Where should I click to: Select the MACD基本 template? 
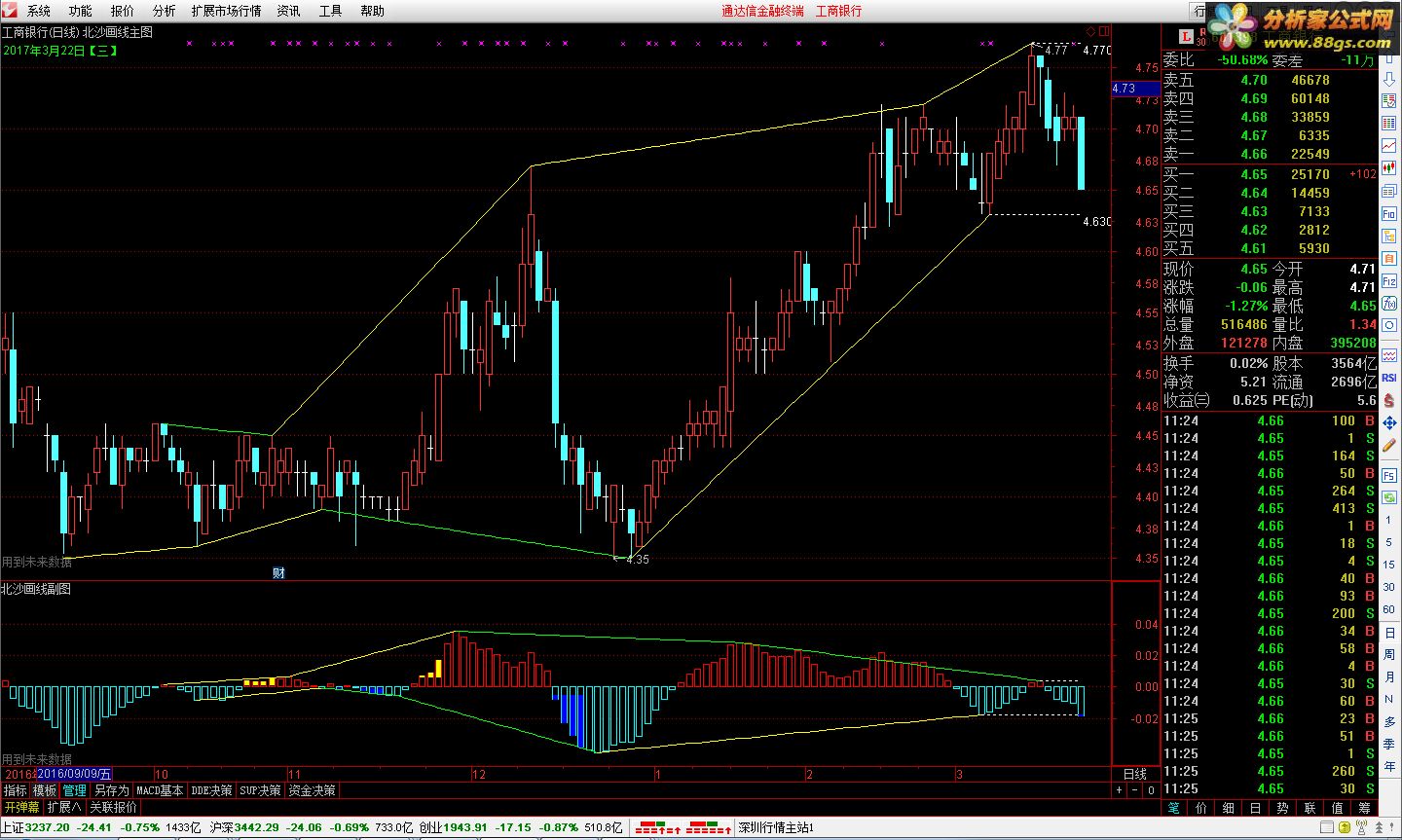160,790
